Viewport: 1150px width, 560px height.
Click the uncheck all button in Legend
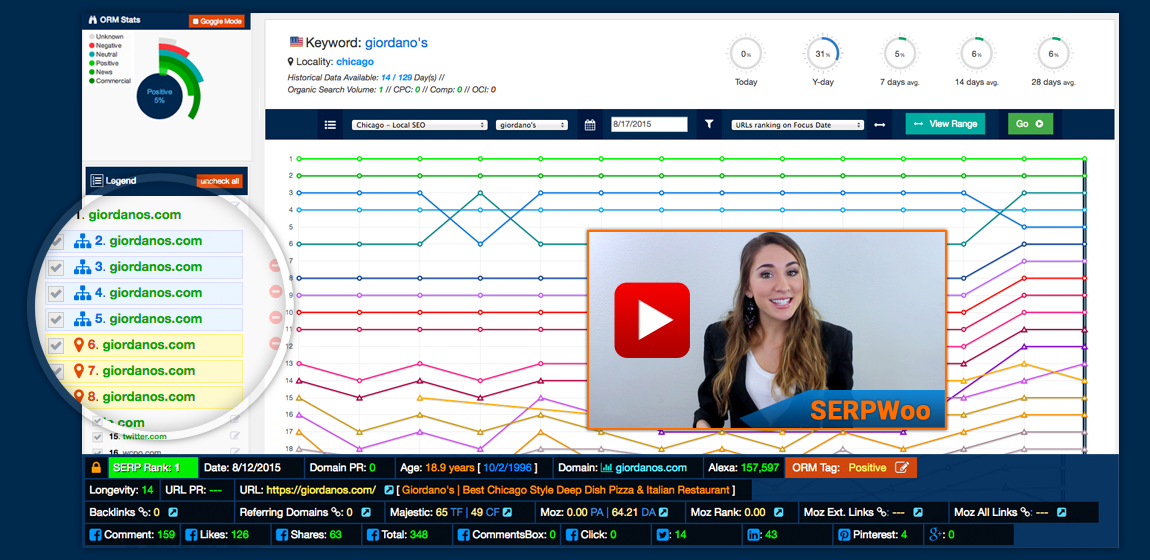coord(219,181)
